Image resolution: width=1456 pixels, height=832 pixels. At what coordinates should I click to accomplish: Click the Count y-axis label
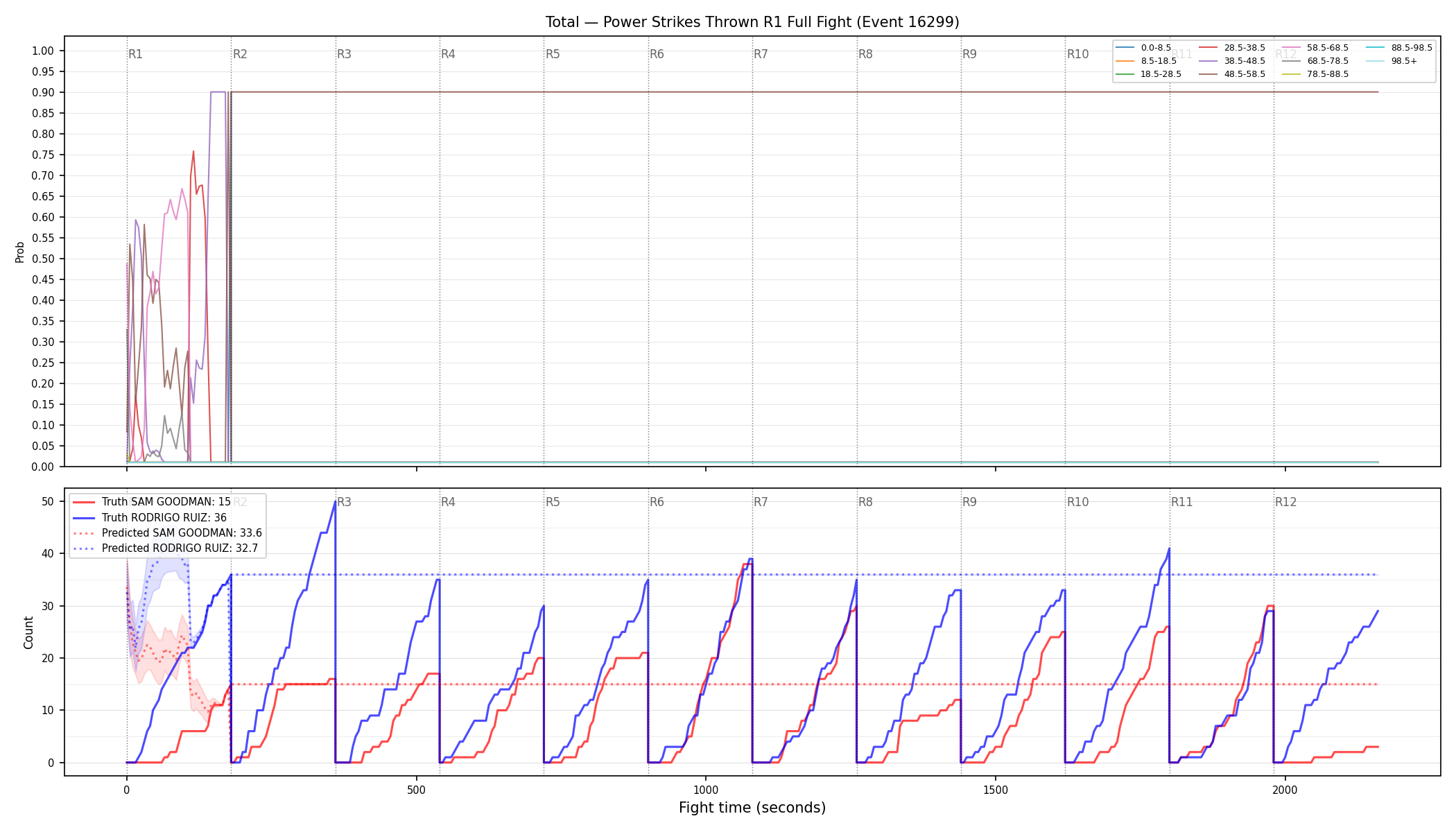pos(28,632)
